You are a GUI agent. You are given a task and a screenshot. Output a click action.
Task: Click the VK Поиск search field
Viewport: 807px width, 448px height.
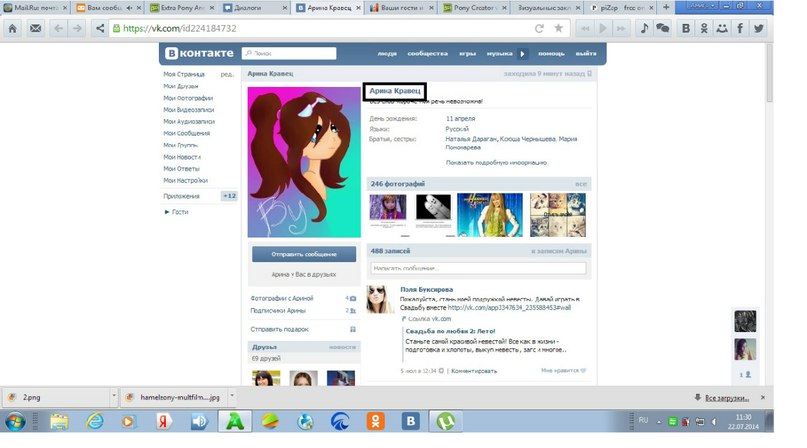289,53
